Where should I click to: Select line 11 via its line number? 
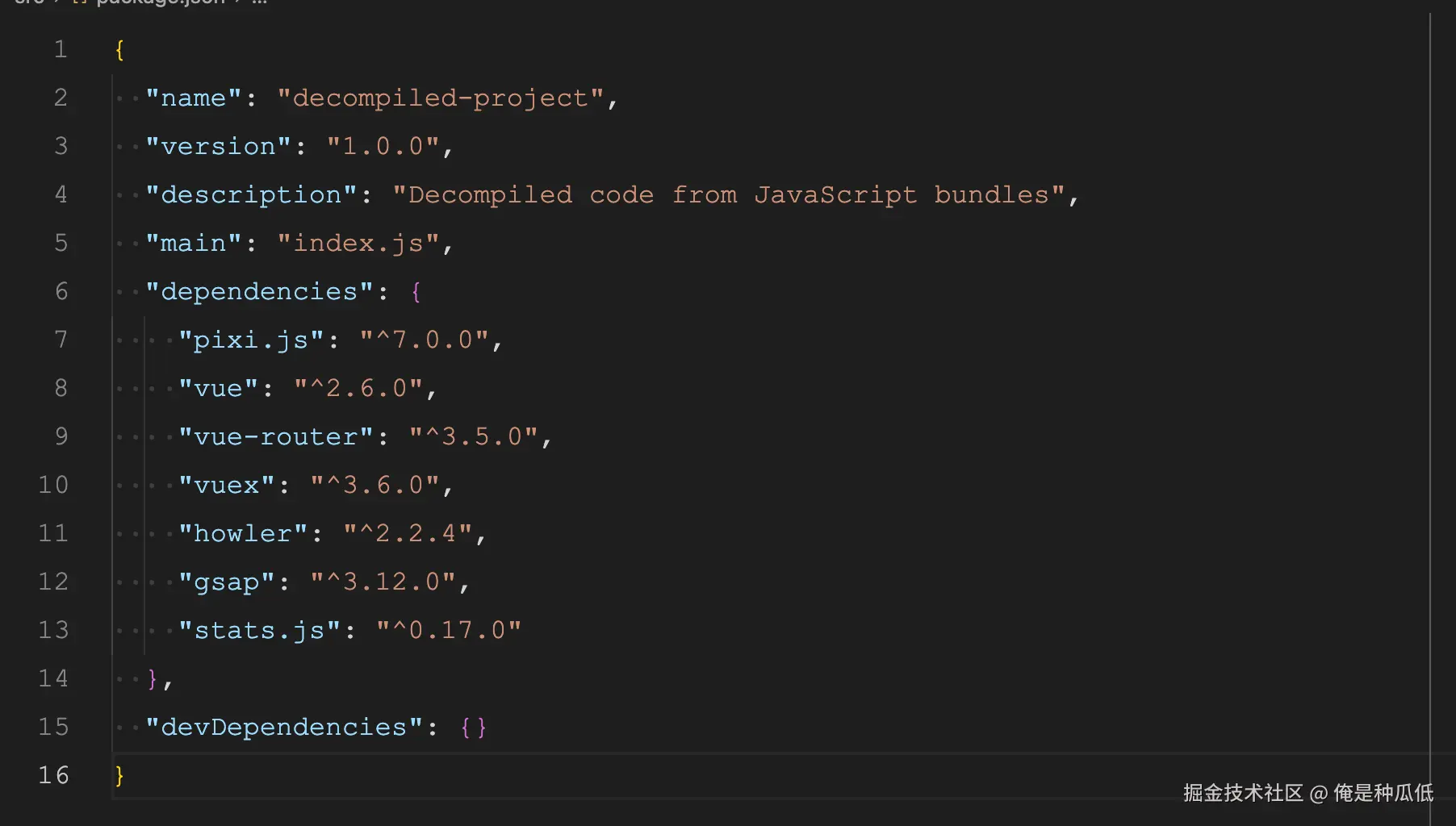tap(53, 534)
